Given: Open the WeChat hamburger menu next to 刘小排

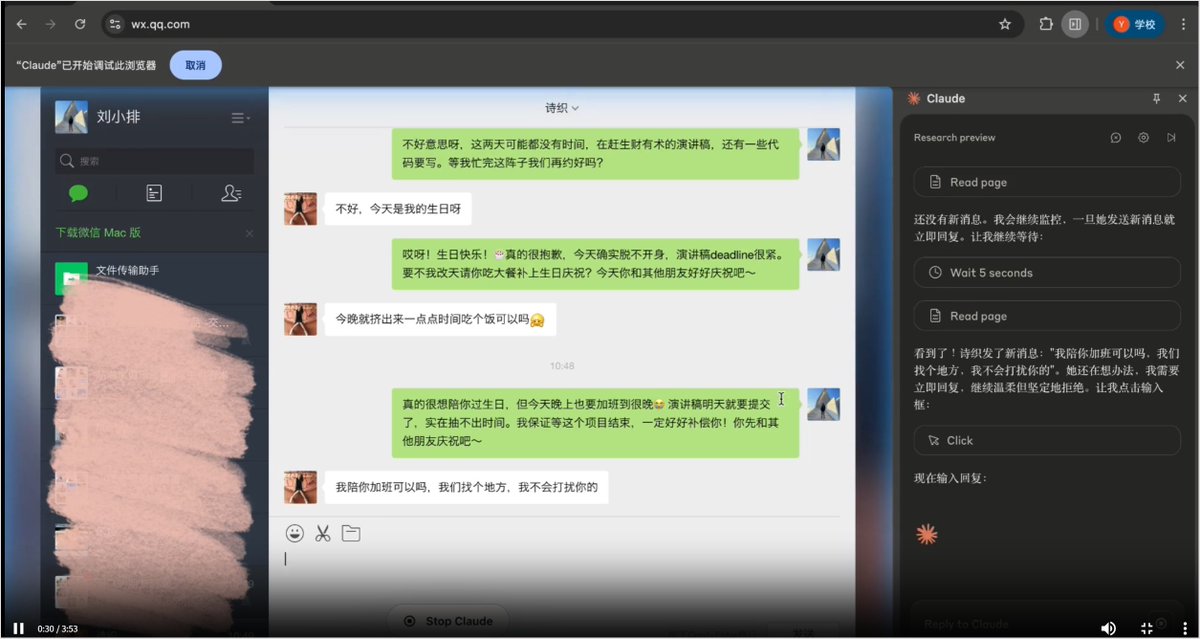Looking at the screenshot, I should 240,118.
